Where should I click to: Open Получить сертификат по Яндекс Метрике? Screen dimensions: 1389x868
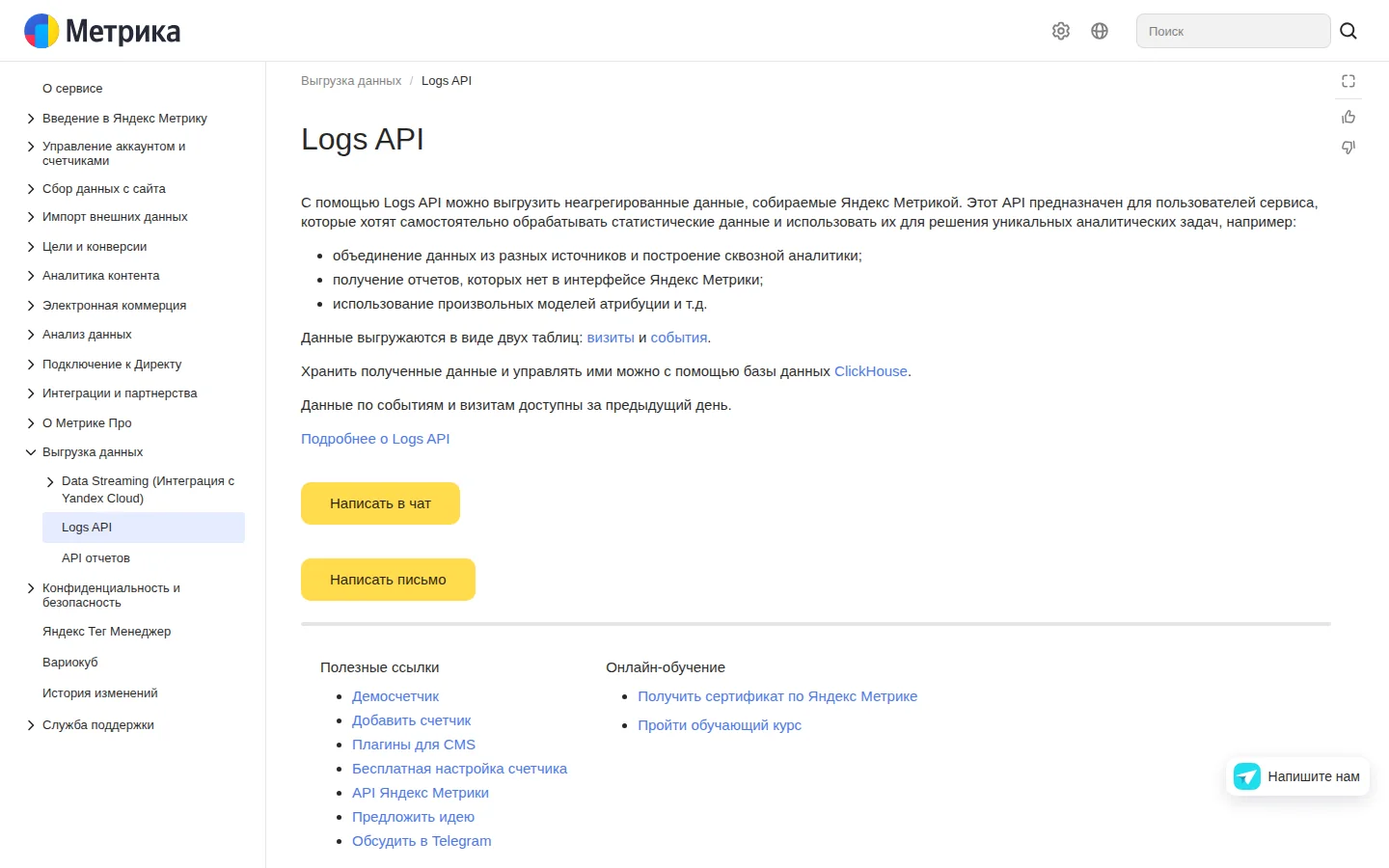click(x=777, y=696)
